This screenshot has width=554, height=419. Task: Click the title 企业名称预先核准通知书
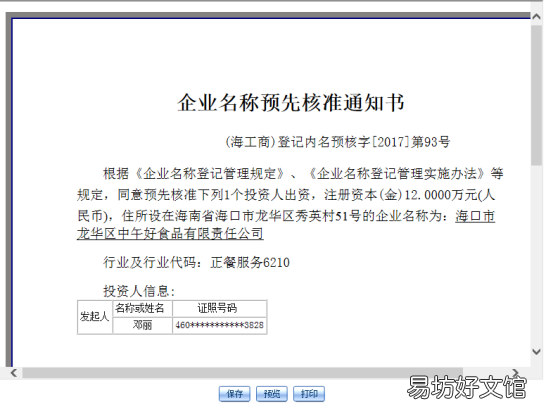[x=290, y=103]
